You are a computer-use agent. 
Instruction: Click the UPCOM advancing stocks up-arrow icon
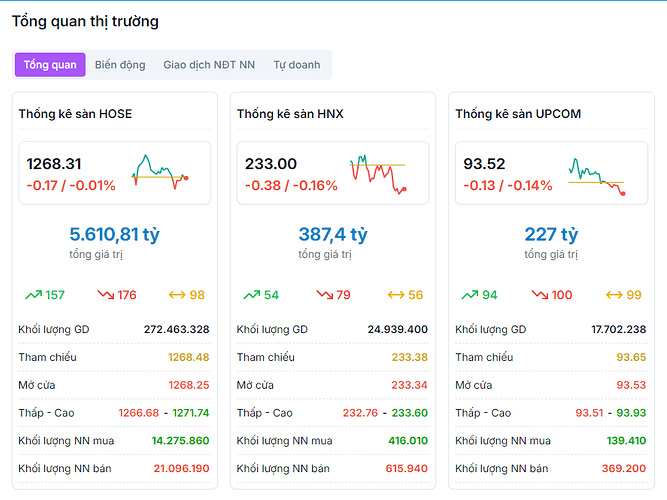point(470,295)
